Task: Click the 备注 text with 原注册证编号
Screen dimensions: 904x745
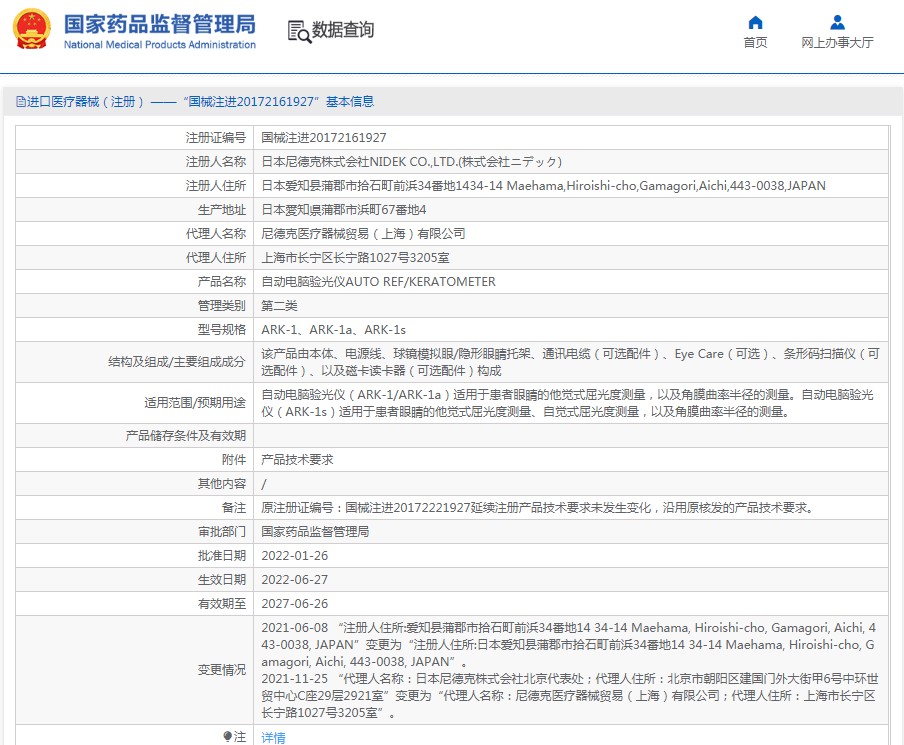Action: tap(537, 508)
